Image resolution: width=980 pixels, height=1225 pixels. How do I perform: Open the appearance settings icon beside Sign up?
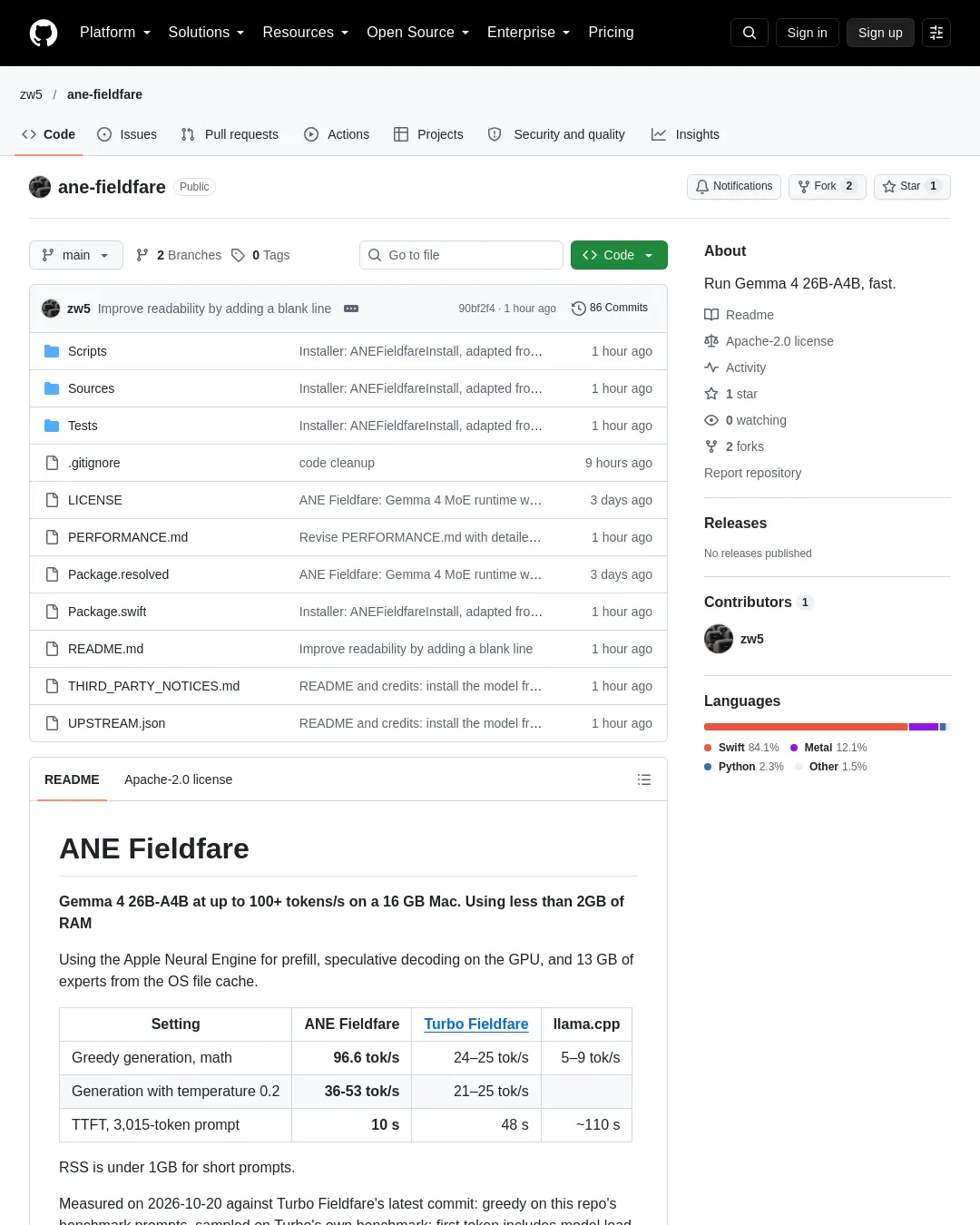(x=936, y=33)
